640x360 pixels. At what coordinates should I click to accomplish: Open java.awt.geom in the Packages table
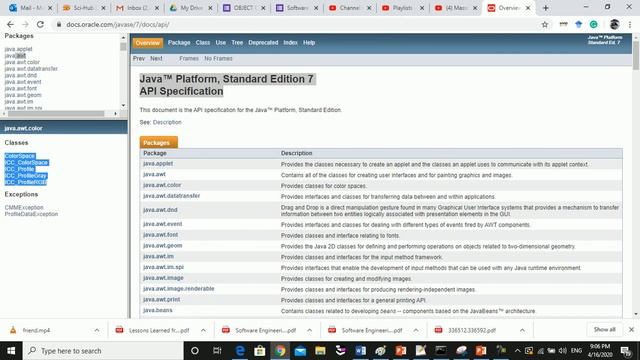pyautogui.click(x=162, y=246)
